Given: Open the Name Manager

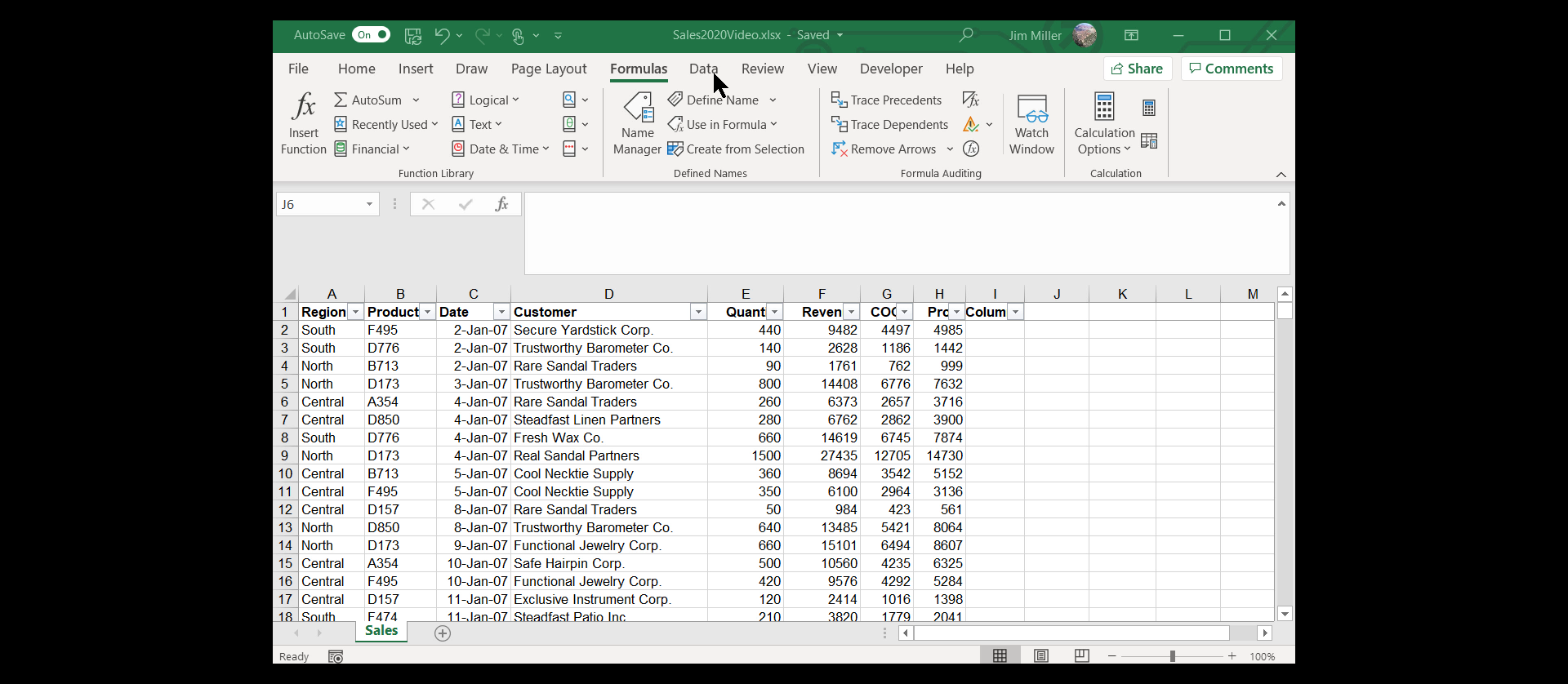Looking at the screenshot, I should point(637,122).
